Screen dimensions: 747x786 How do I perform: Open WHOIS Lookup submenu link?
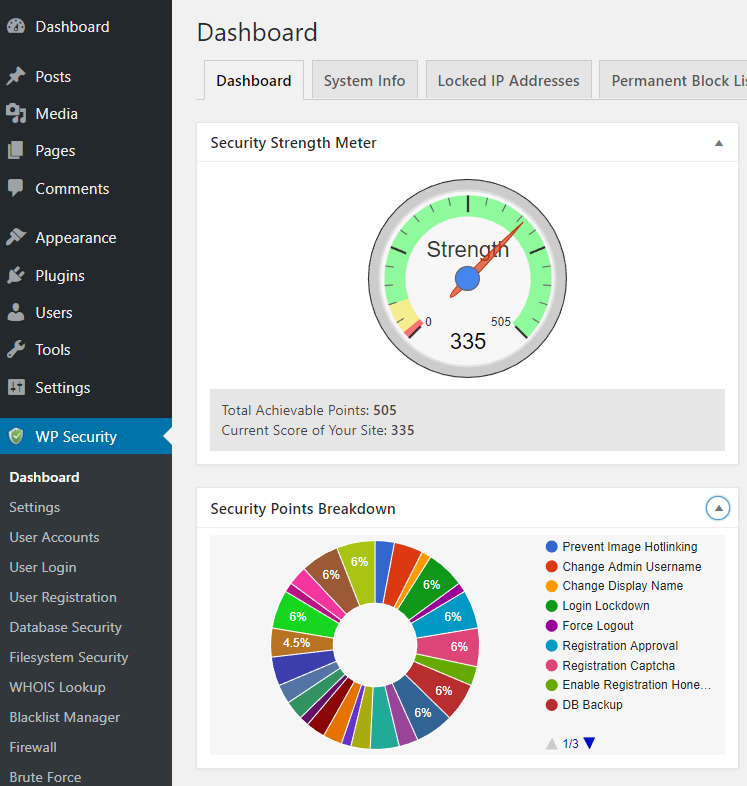[x=57, y=687]
